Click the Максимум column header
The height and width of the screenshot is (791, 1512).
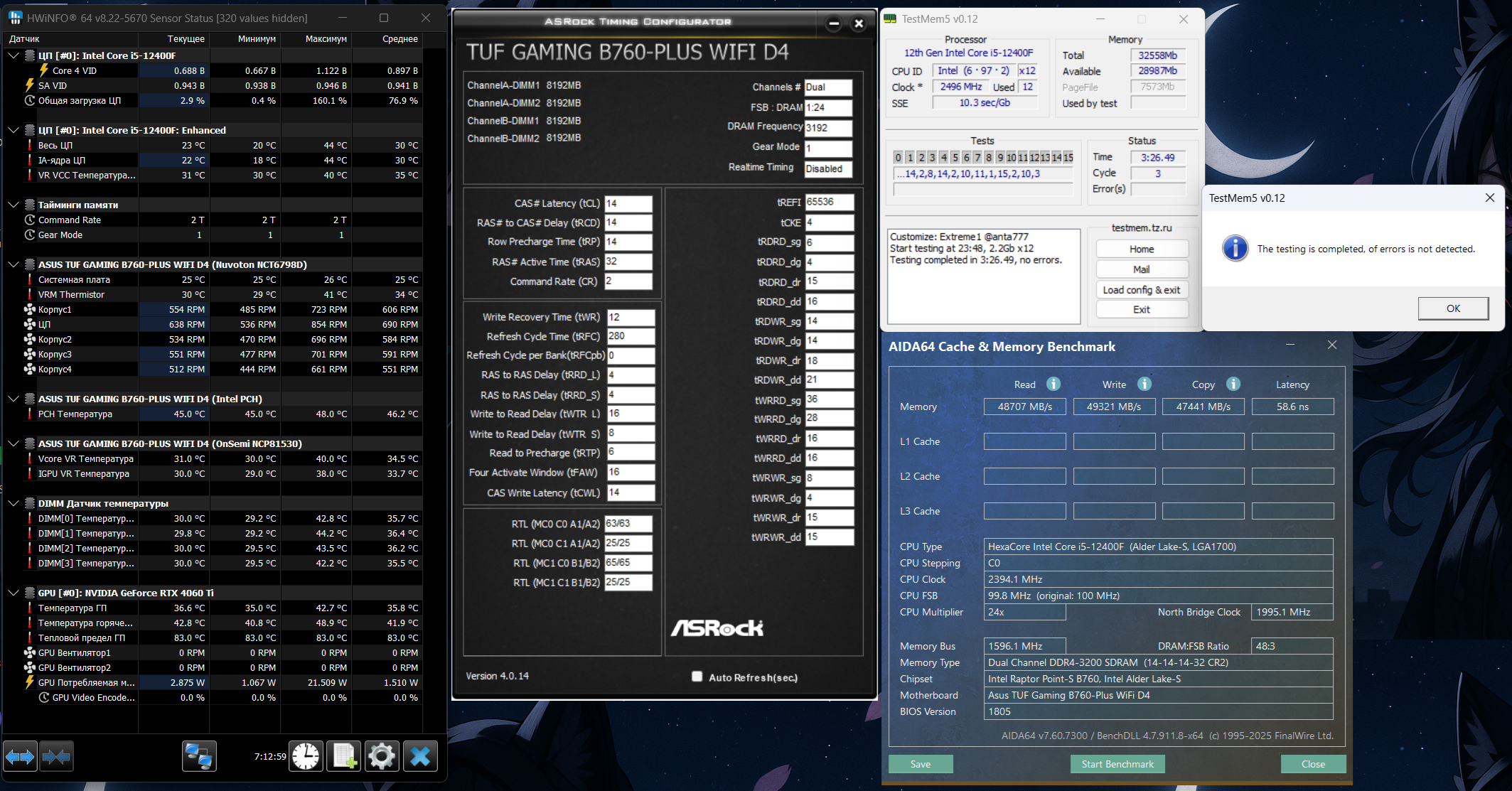tap(326, 39)
